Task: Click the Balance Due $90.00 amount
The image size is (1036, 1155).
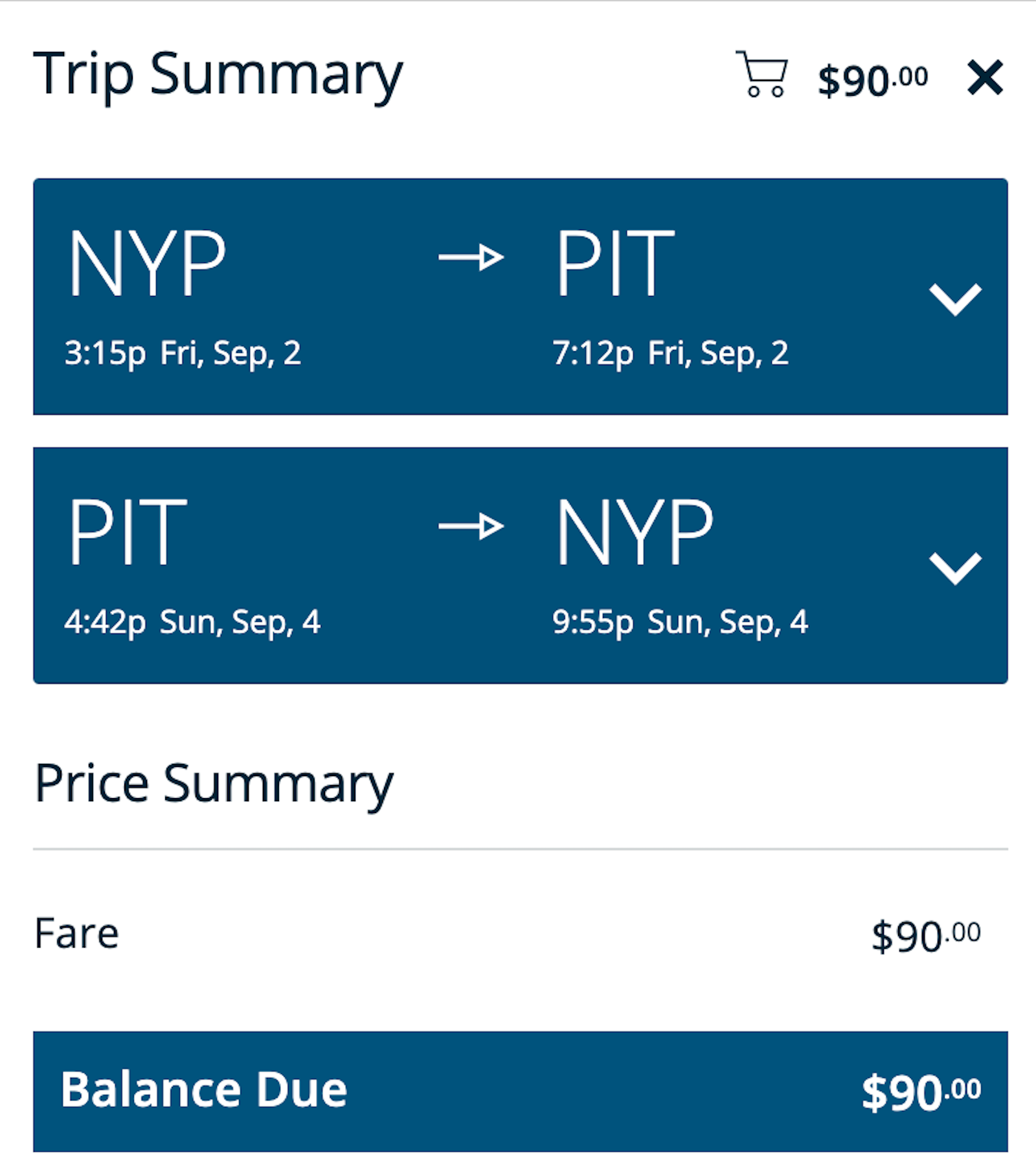Action: click(x=921, y=1092)
